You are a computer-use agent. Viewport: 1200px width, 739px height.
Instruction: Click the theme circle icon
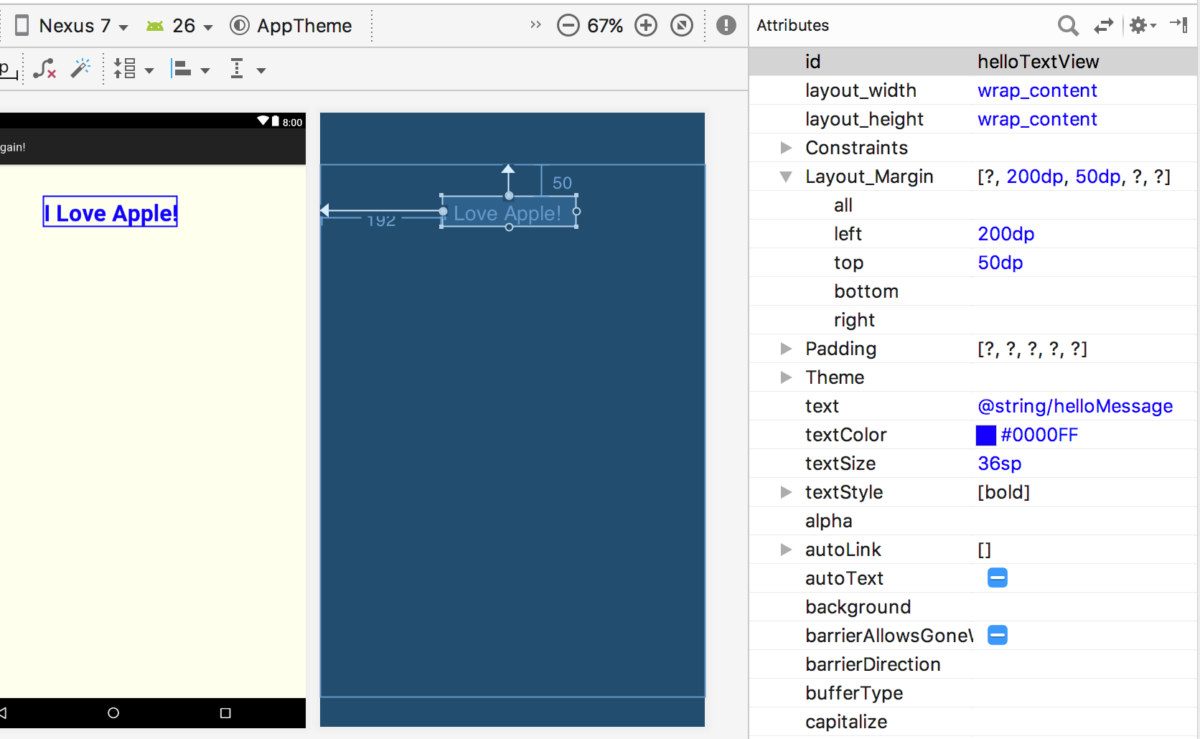(239, 26)
